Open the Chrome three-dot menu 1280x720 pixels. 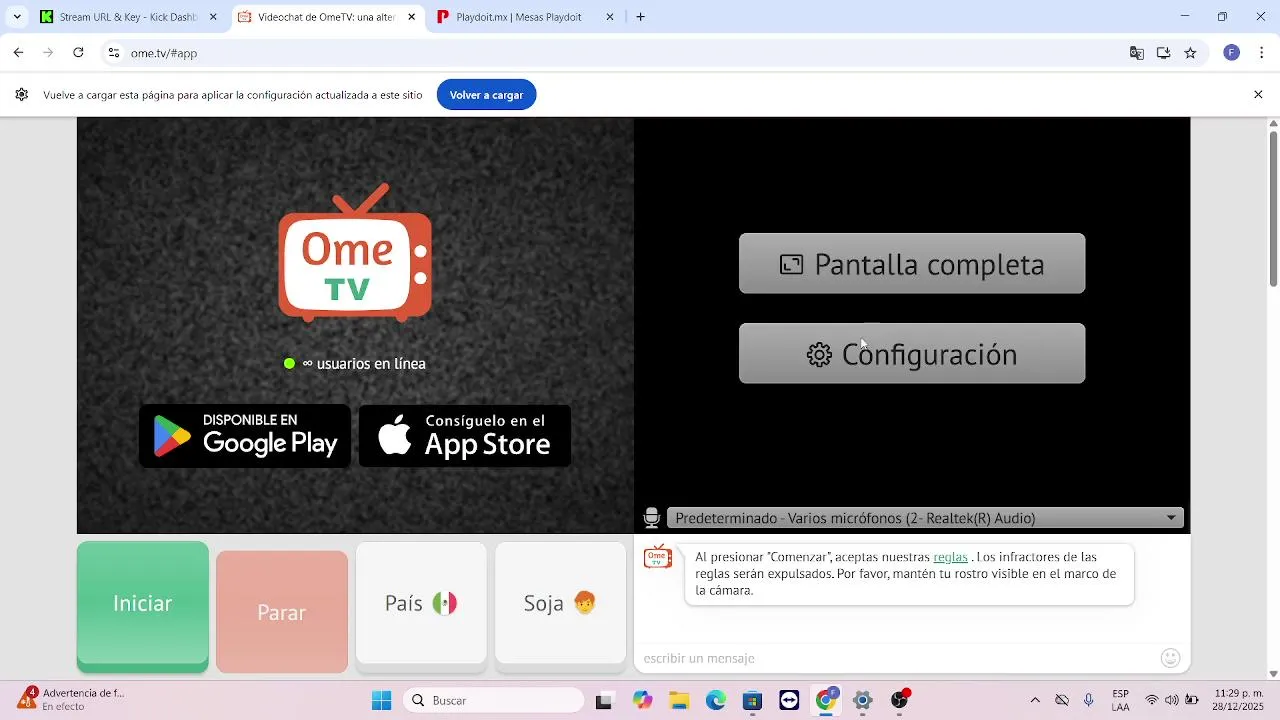pyautogui.click(x=1262, y=53)
